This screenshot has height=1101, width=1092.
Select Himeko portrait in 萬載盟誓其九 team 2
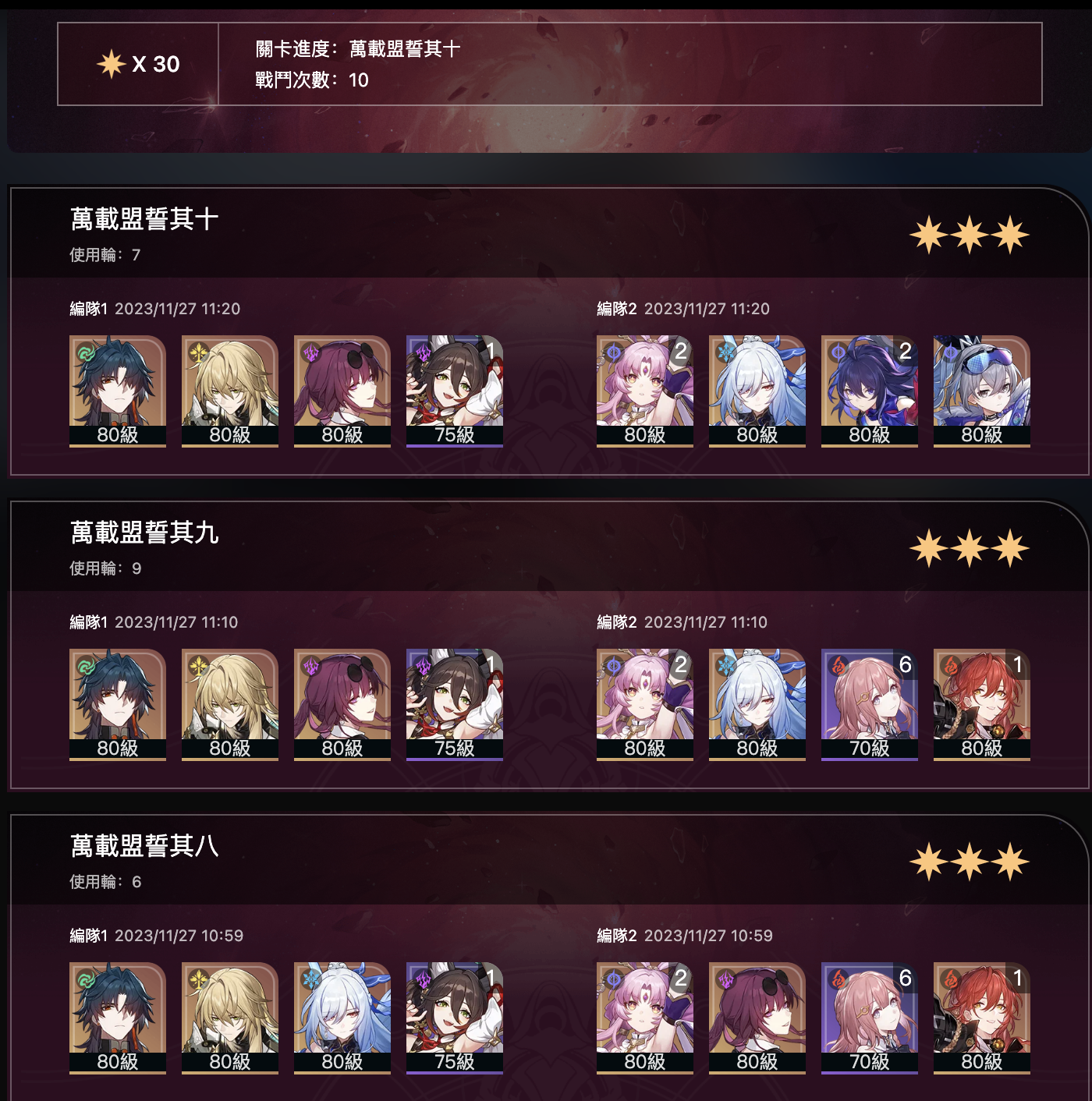point(982,705)
